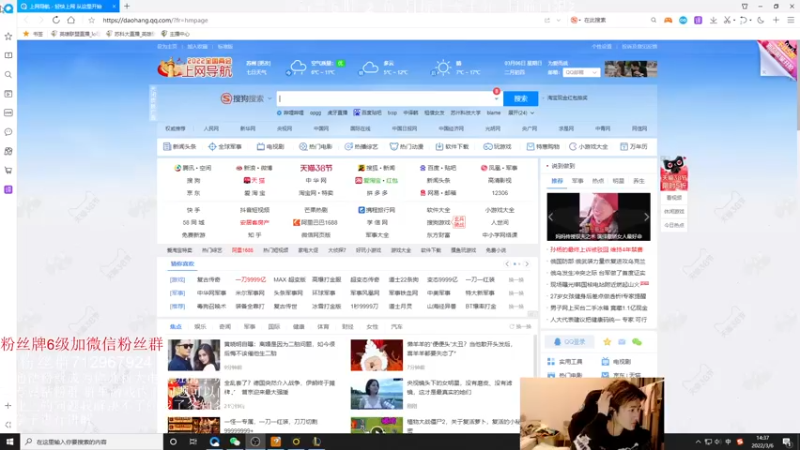Open the chat bubble icon in left sidebar
This screenshot has width=800, height=450.
pyautogui.click(x=8, y=132)
